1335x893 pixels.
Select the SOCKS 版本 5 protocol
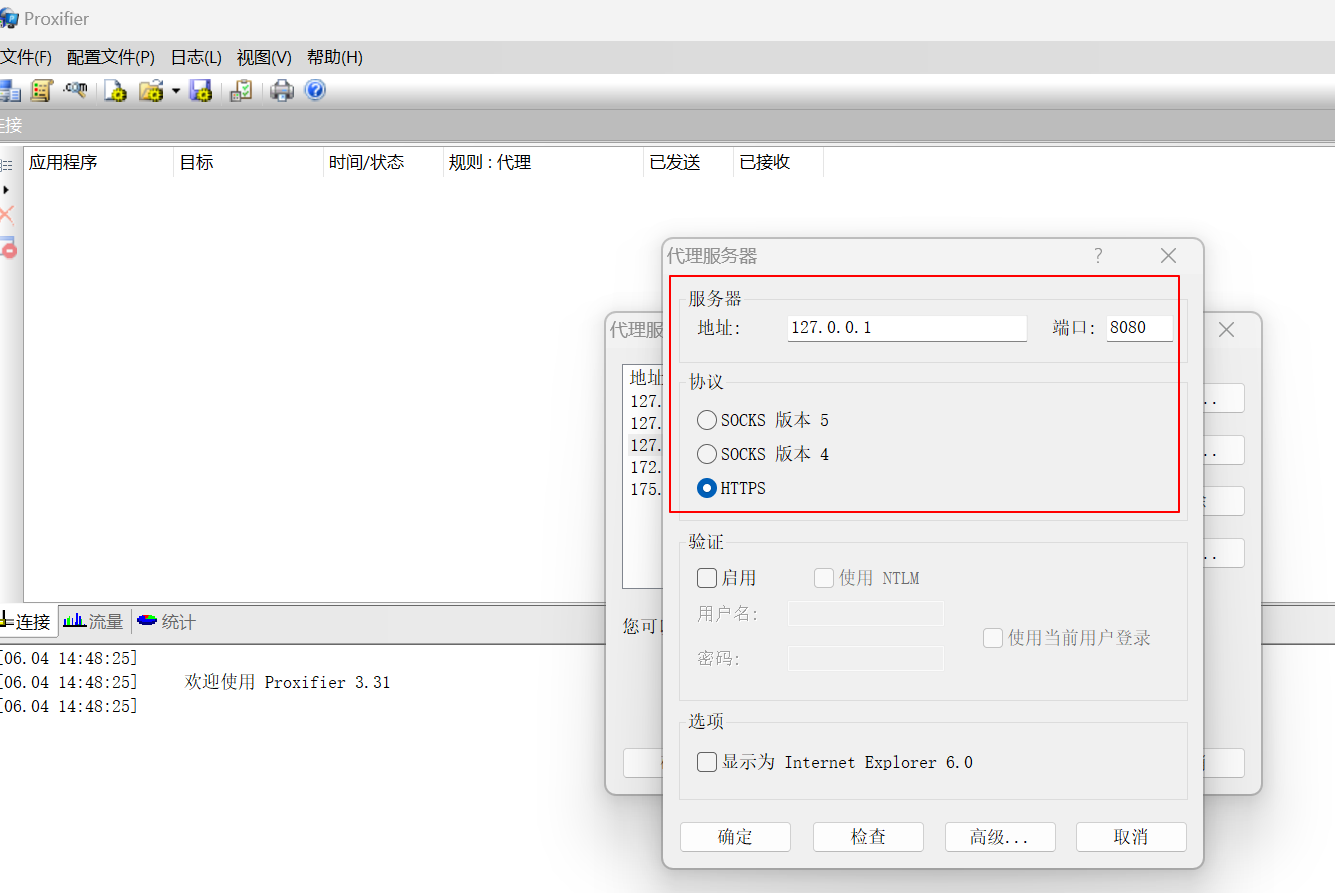[x=707, y=420]
